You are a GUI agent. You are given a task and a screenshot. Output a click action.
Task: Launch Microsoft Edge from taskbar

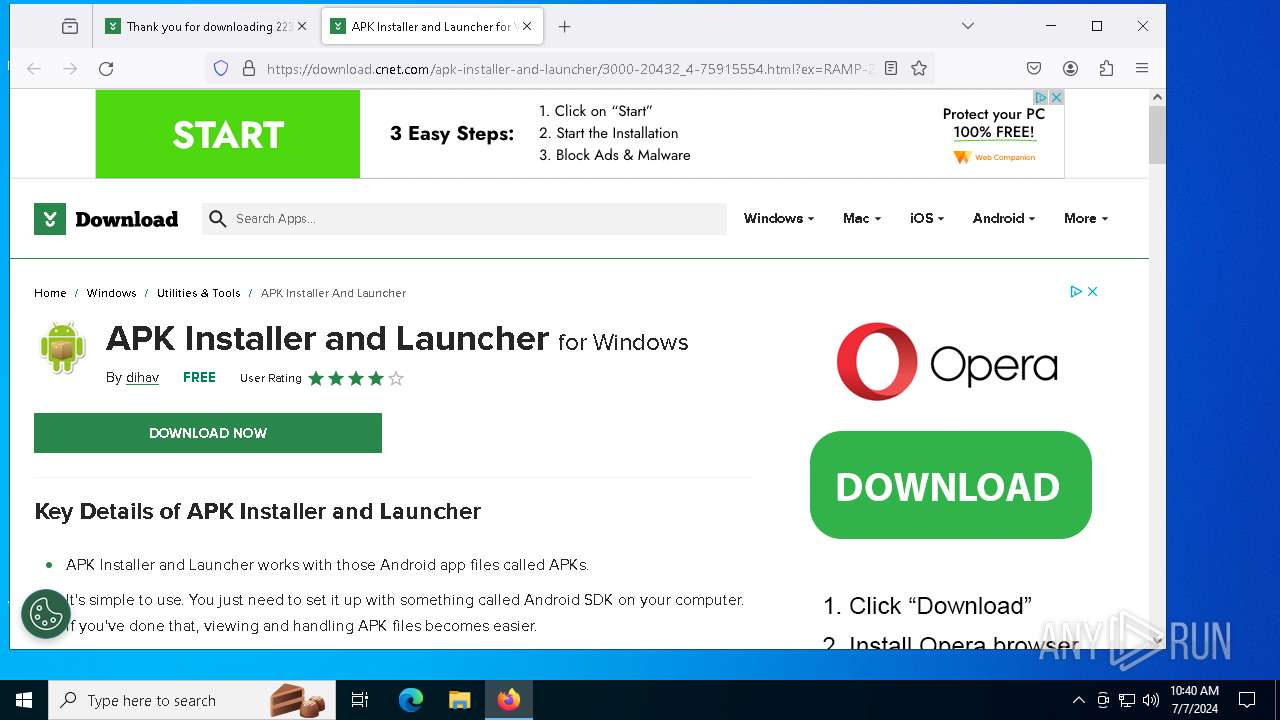(x=411, y=700)
